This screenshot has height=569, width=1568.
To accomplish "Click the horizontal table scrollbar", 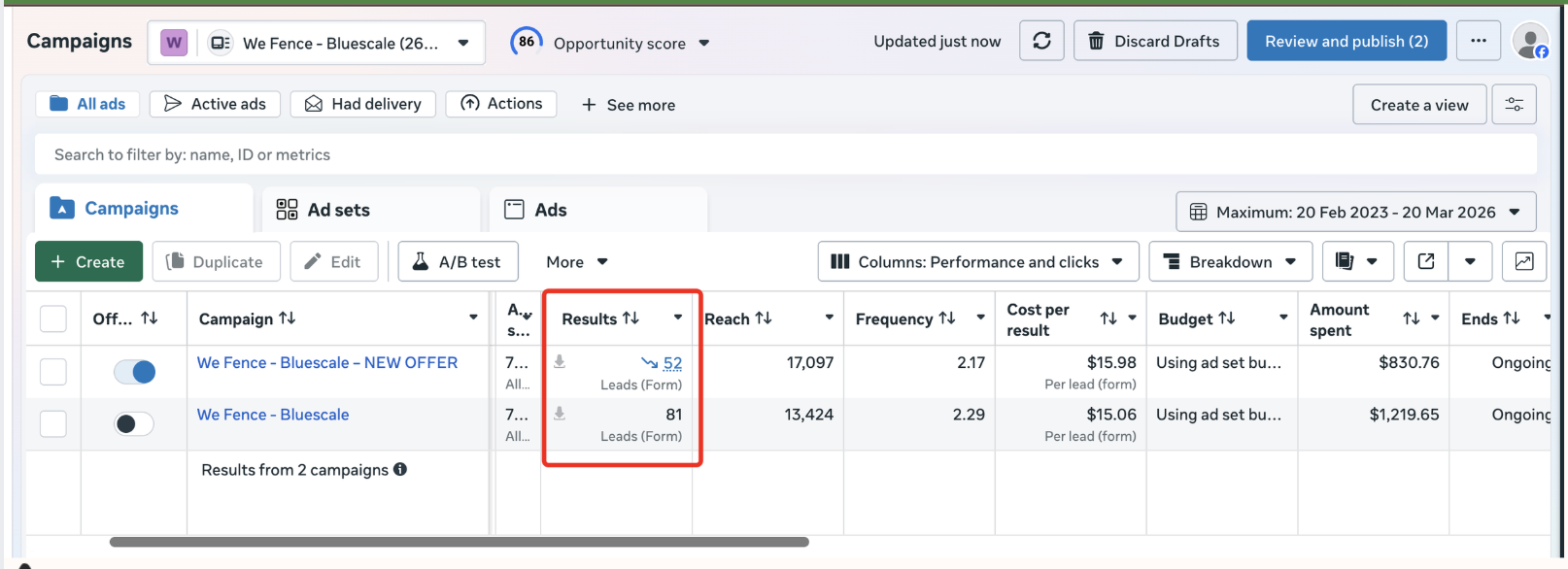I will [x=460, y=542].
